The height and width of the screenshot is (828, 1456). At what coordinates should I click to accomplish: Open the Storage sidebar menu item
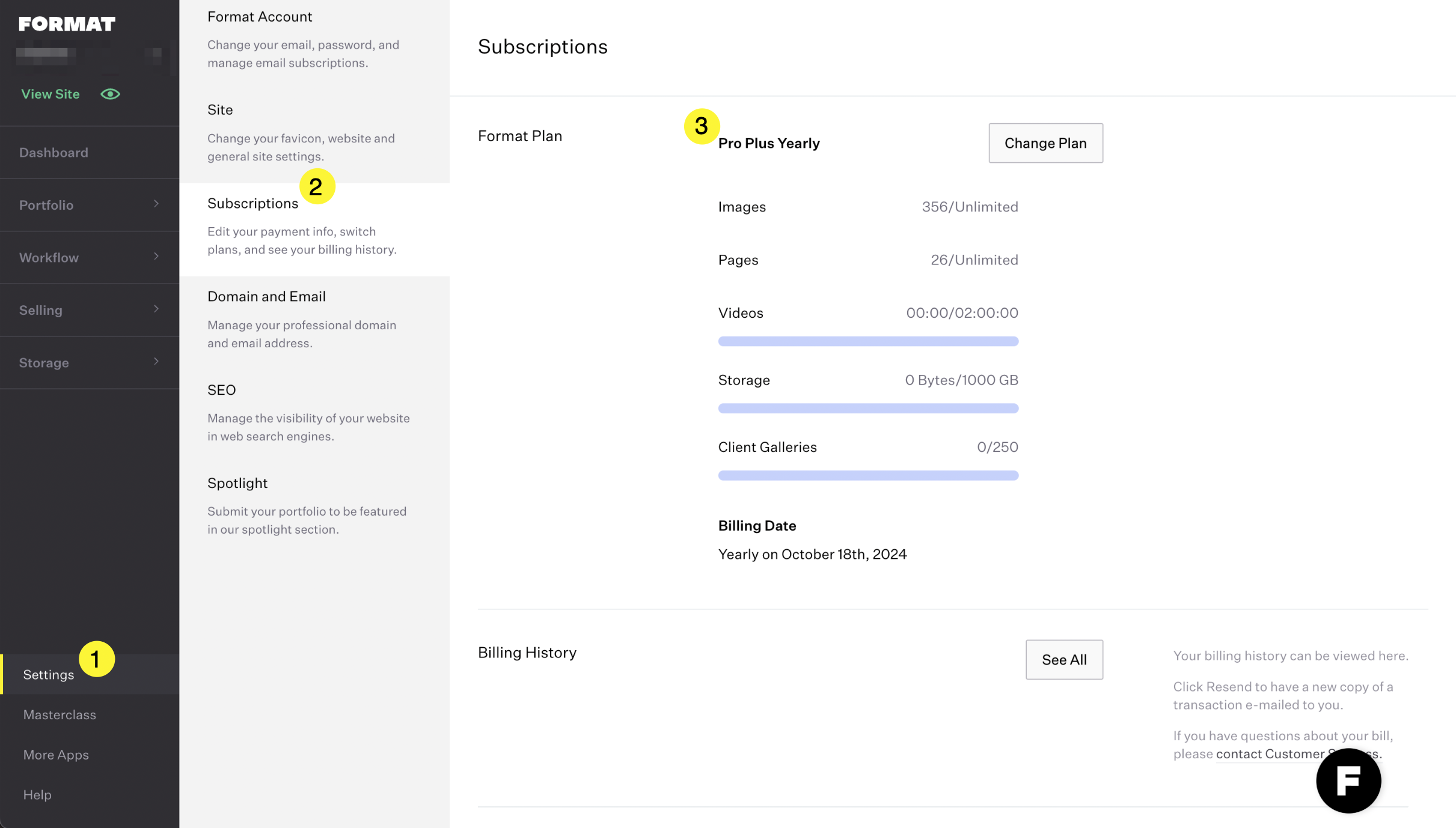90,363
